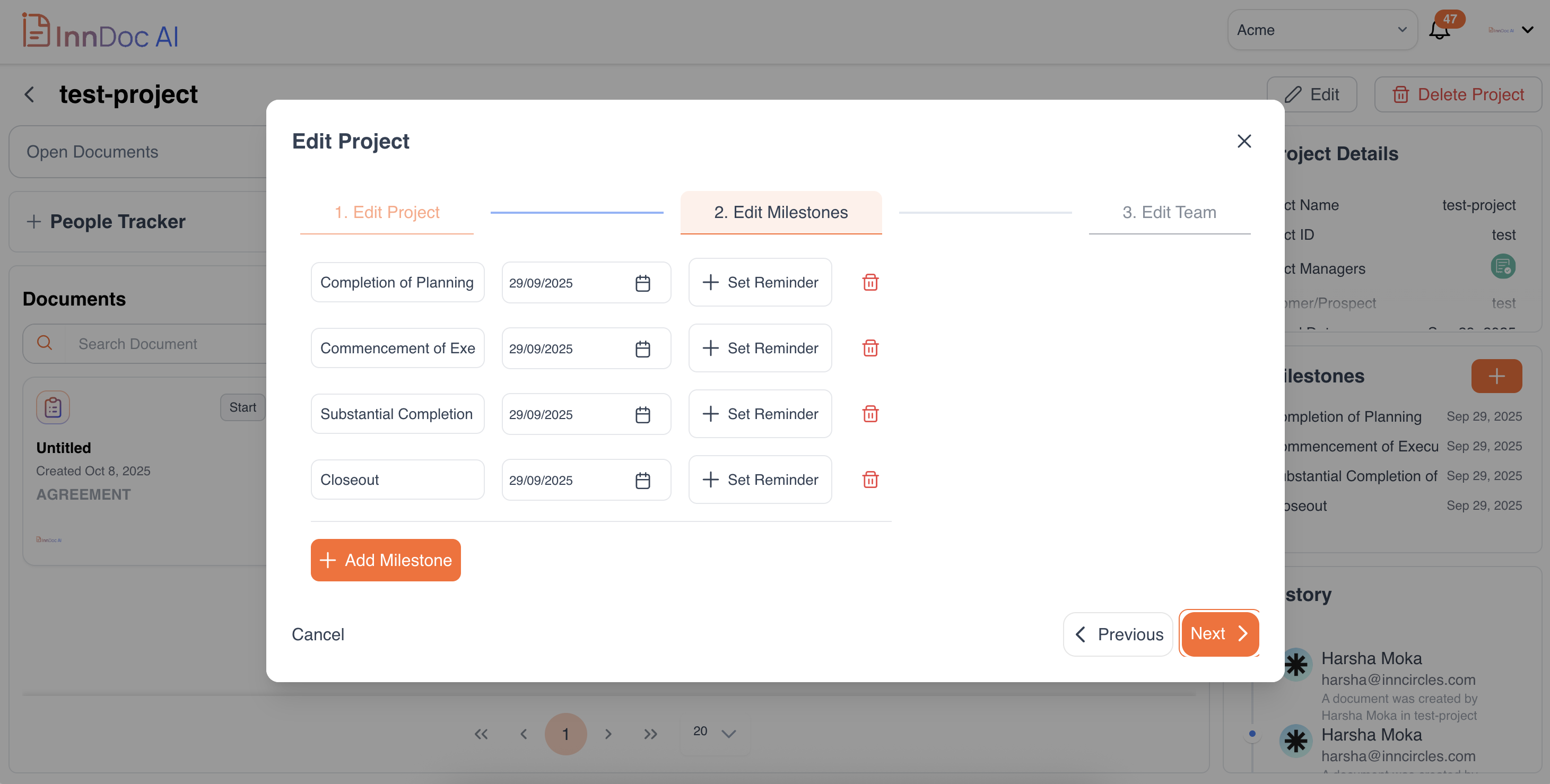
Task: Delete the Closeout milestone with trash icon
Action: pyautogui.click(x=870, y=480)
